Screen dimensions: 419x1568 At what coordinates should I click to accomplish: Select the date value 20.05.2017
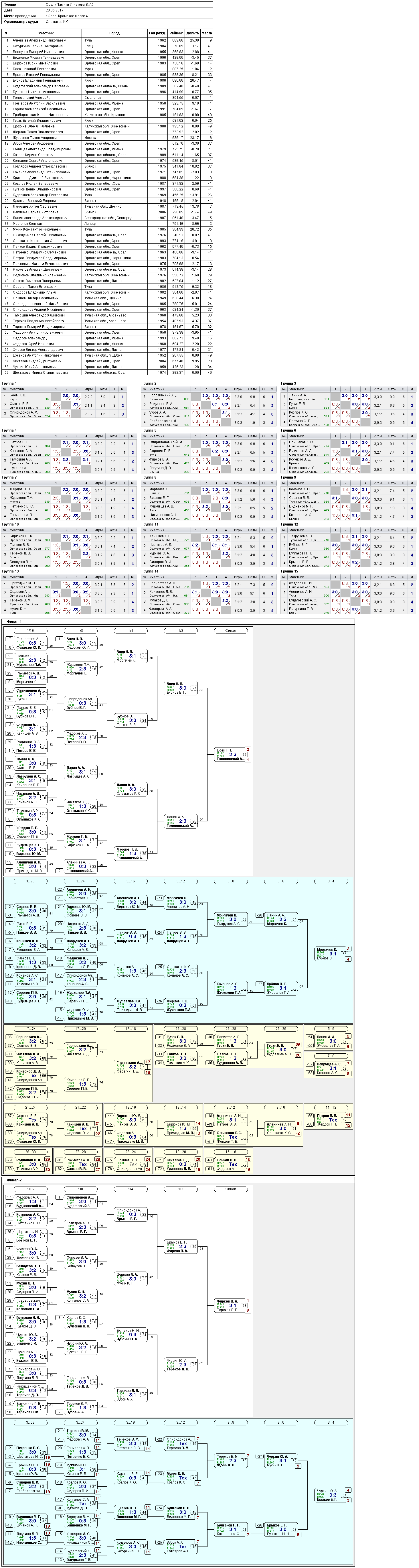click(54, 10)
